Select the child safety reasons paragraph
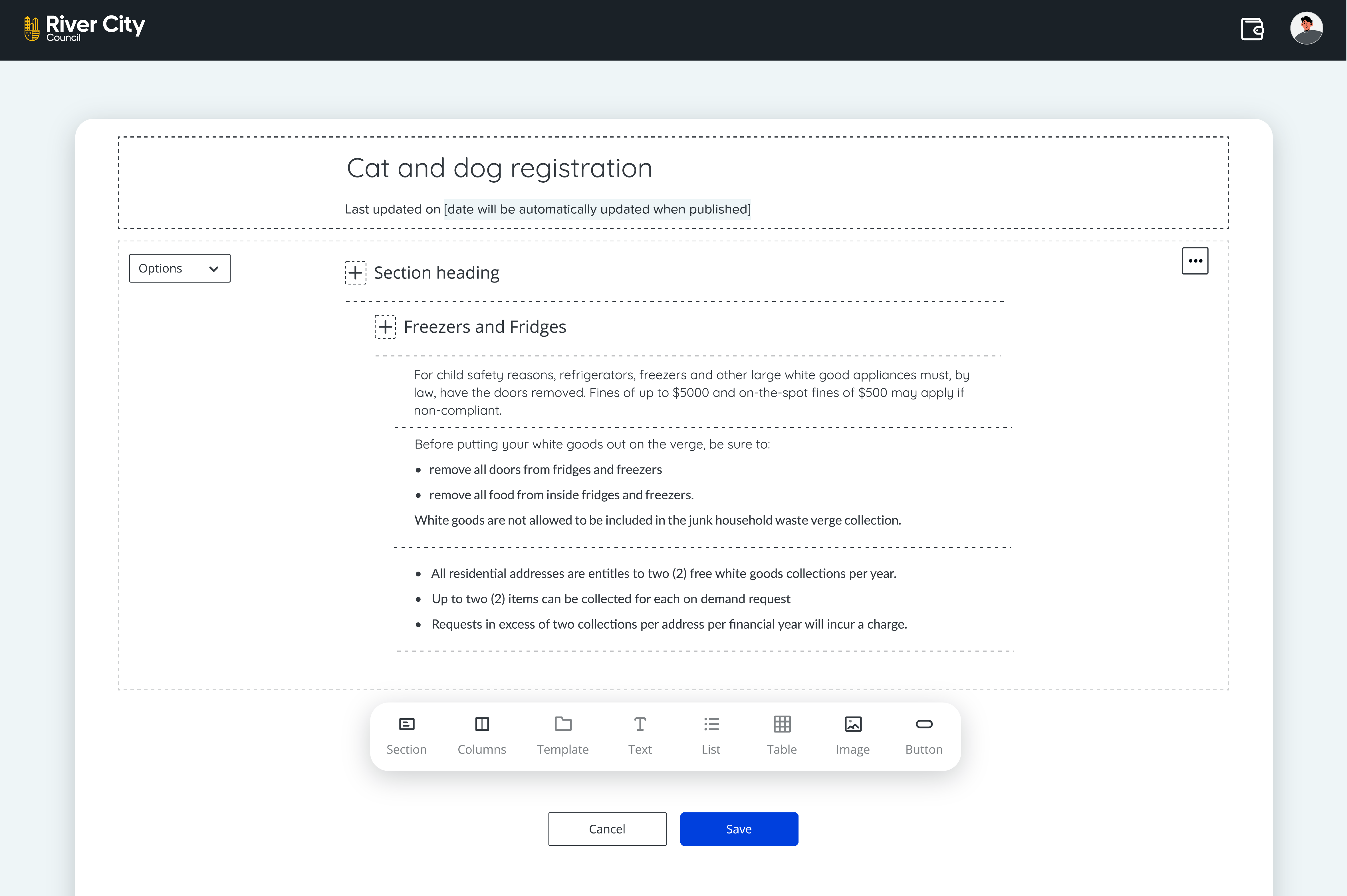Image resolution: width=1347 pixels, height=896 pixels. (691, 393)
